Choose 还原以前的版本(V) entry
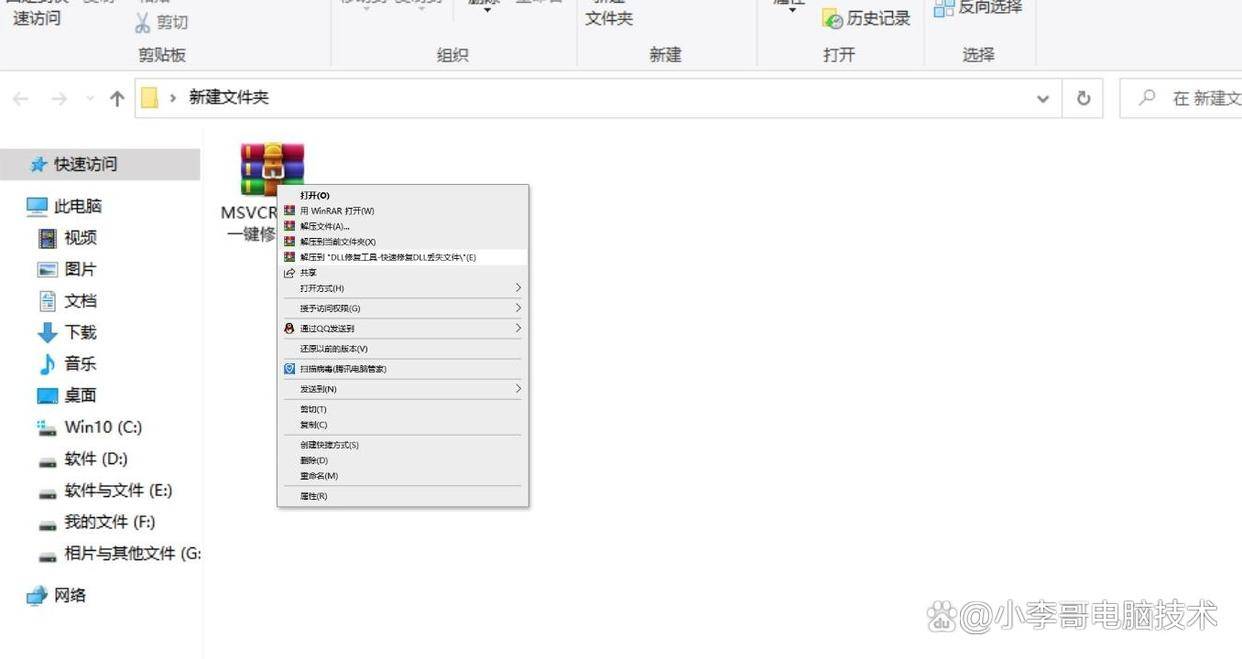This screenshot has width=1242, height=659. point(403,348)
